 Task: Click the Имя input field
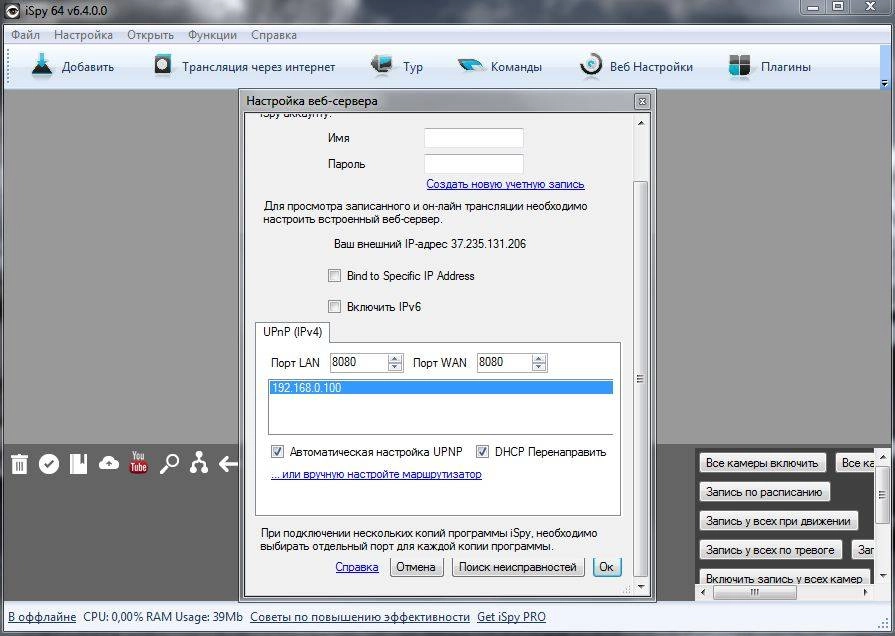click(474, 138)
